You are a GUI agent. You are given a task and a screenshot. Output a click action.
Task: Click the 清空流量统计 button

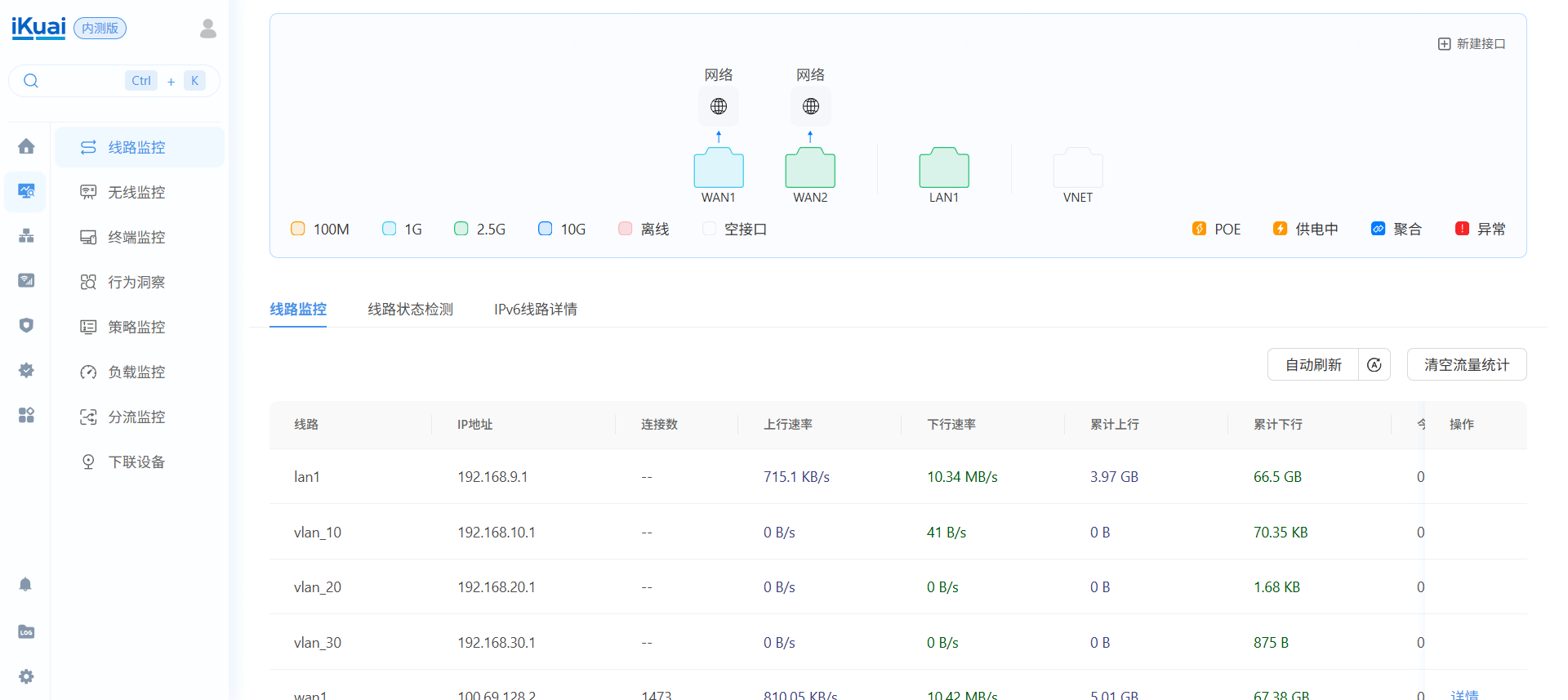(1467, 365)
